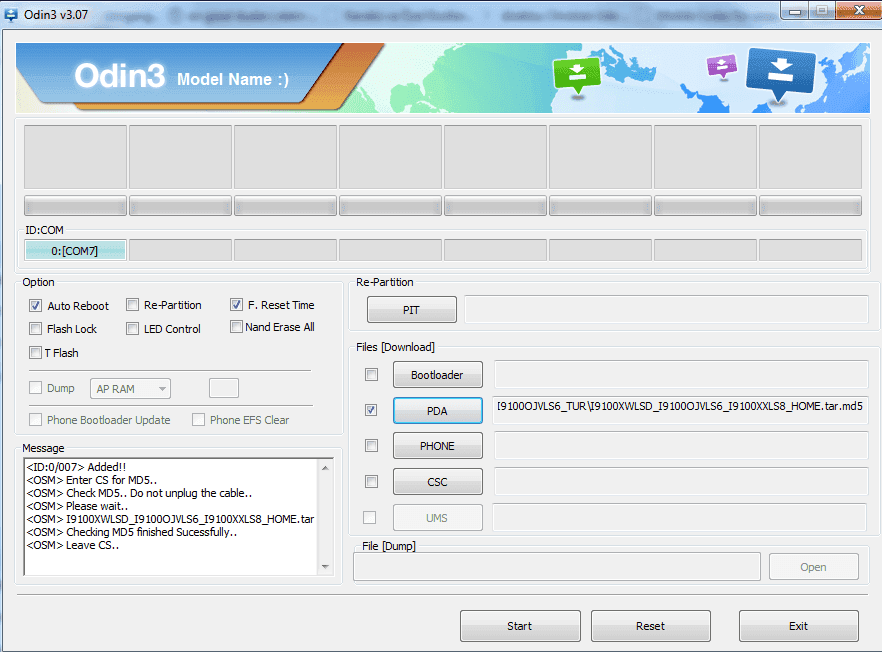Choose the PHONE file button
The height and width of the screenshot is (652, 882).
coord(437,446)
